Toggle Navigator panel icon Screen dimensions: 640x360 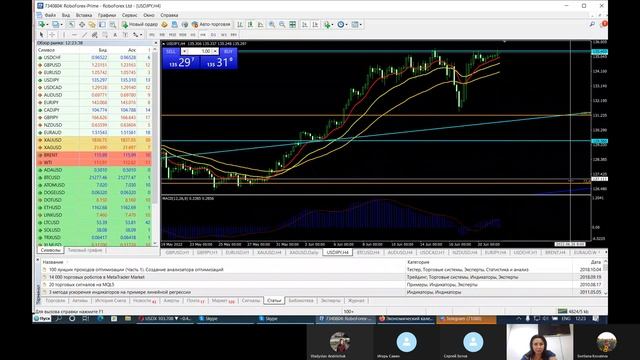point(92,24)
